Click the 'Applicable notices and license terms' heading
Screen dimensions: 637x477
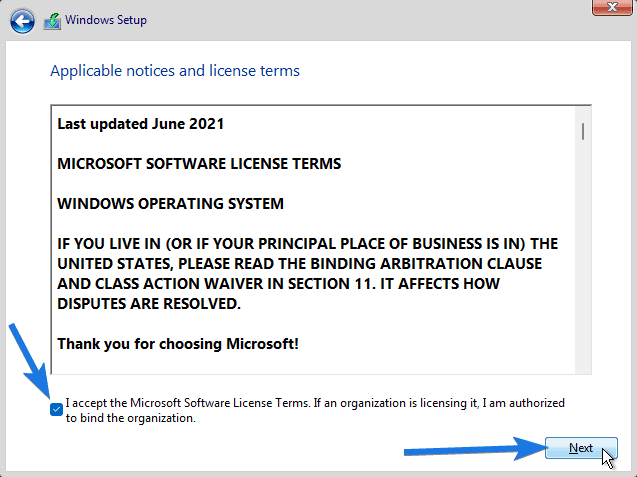coord(175,71)
